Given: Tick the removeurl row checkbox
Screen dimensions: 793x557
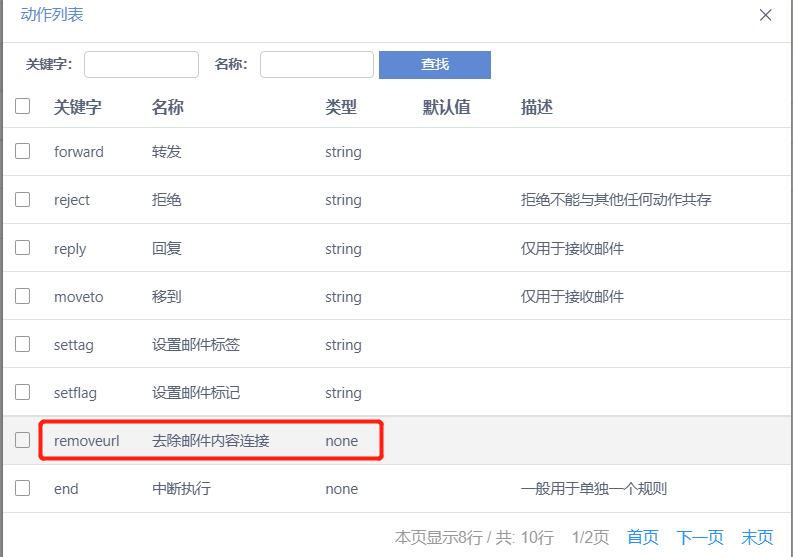Looking at the screenshot, I should [23, 440].
